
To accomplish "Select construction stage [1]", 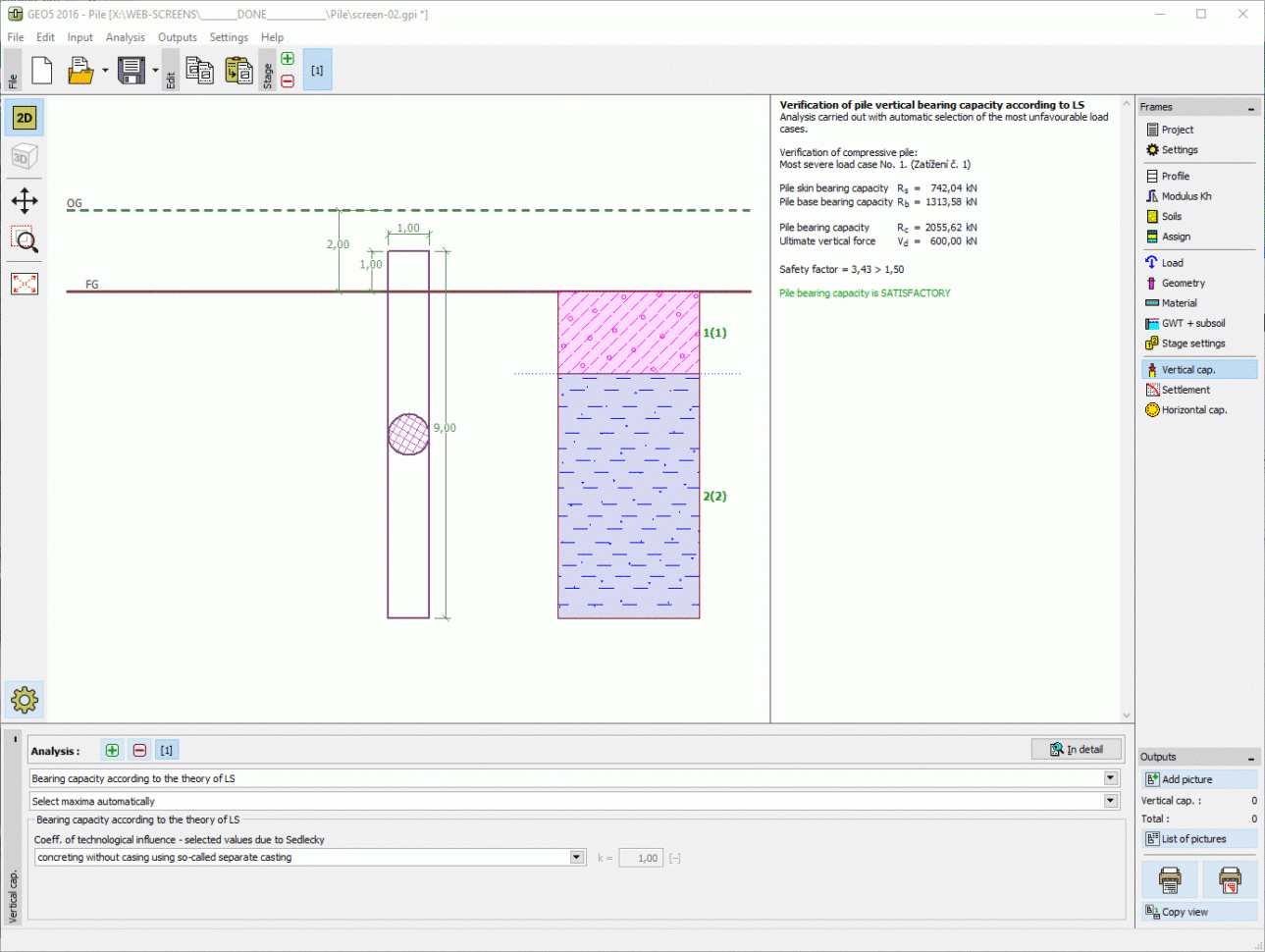I will pos(316,70).
